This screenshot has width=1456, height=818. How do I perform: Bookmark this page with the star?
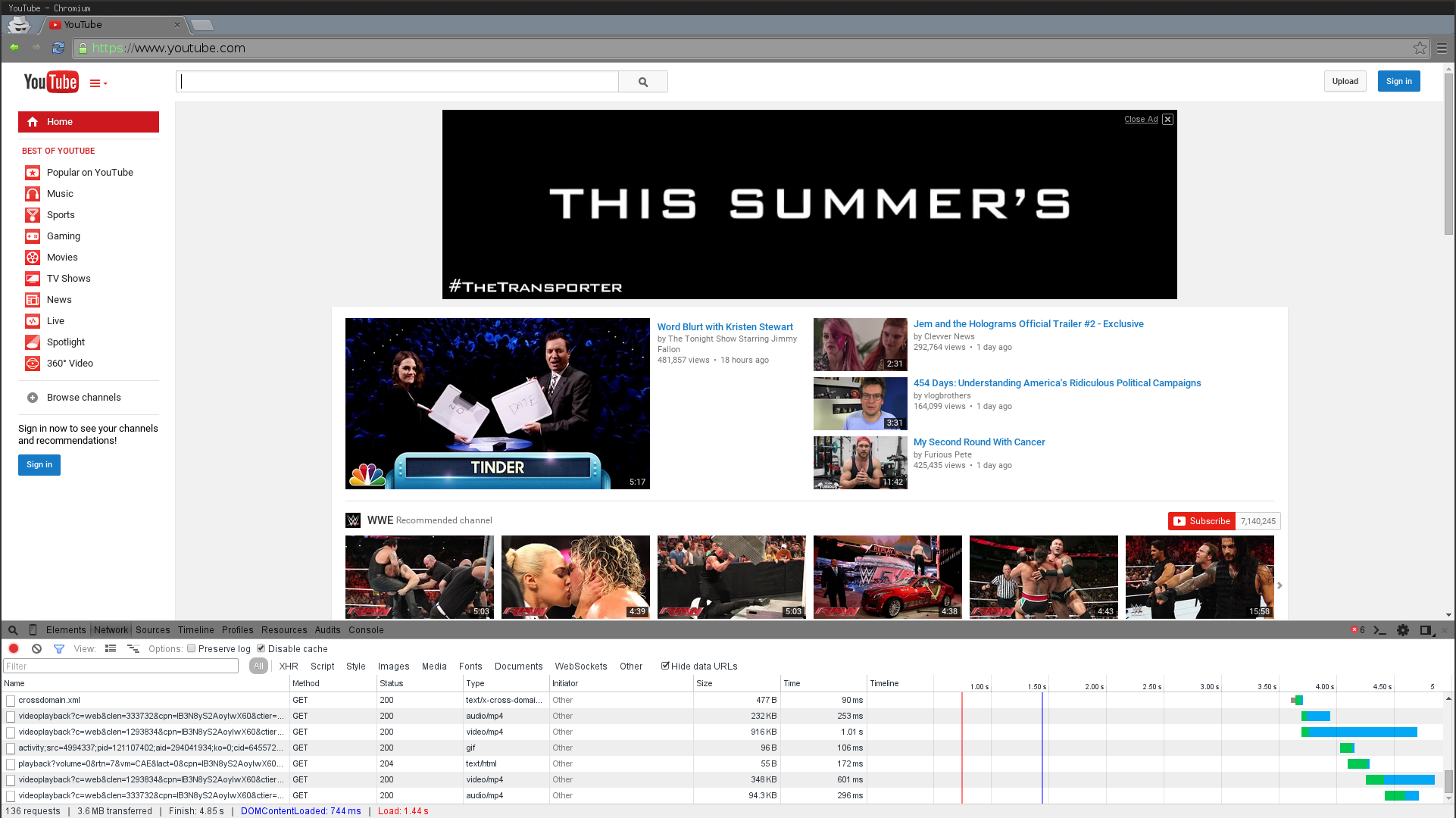(1420, 48)
